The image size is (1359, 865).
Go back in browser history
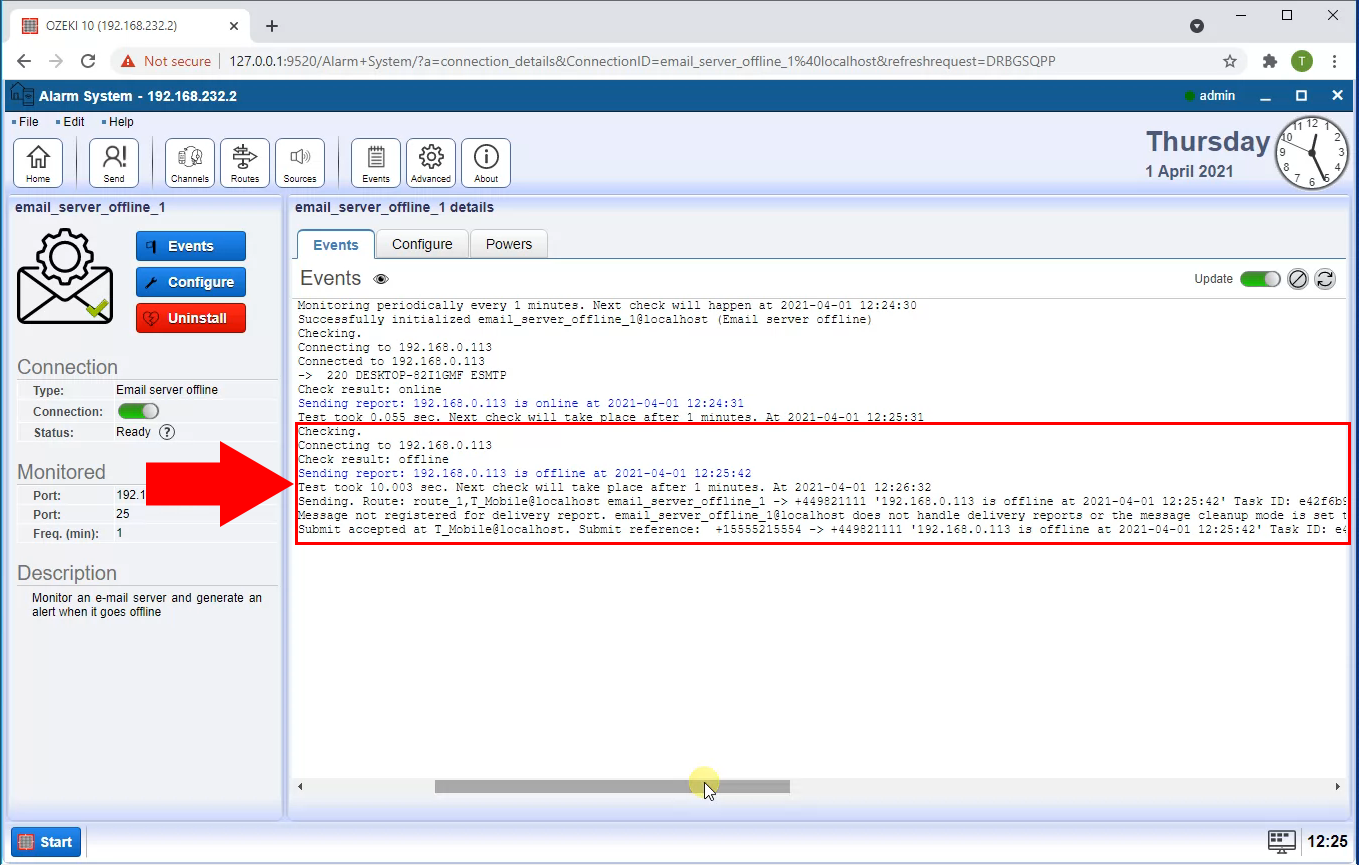[24, 61]
